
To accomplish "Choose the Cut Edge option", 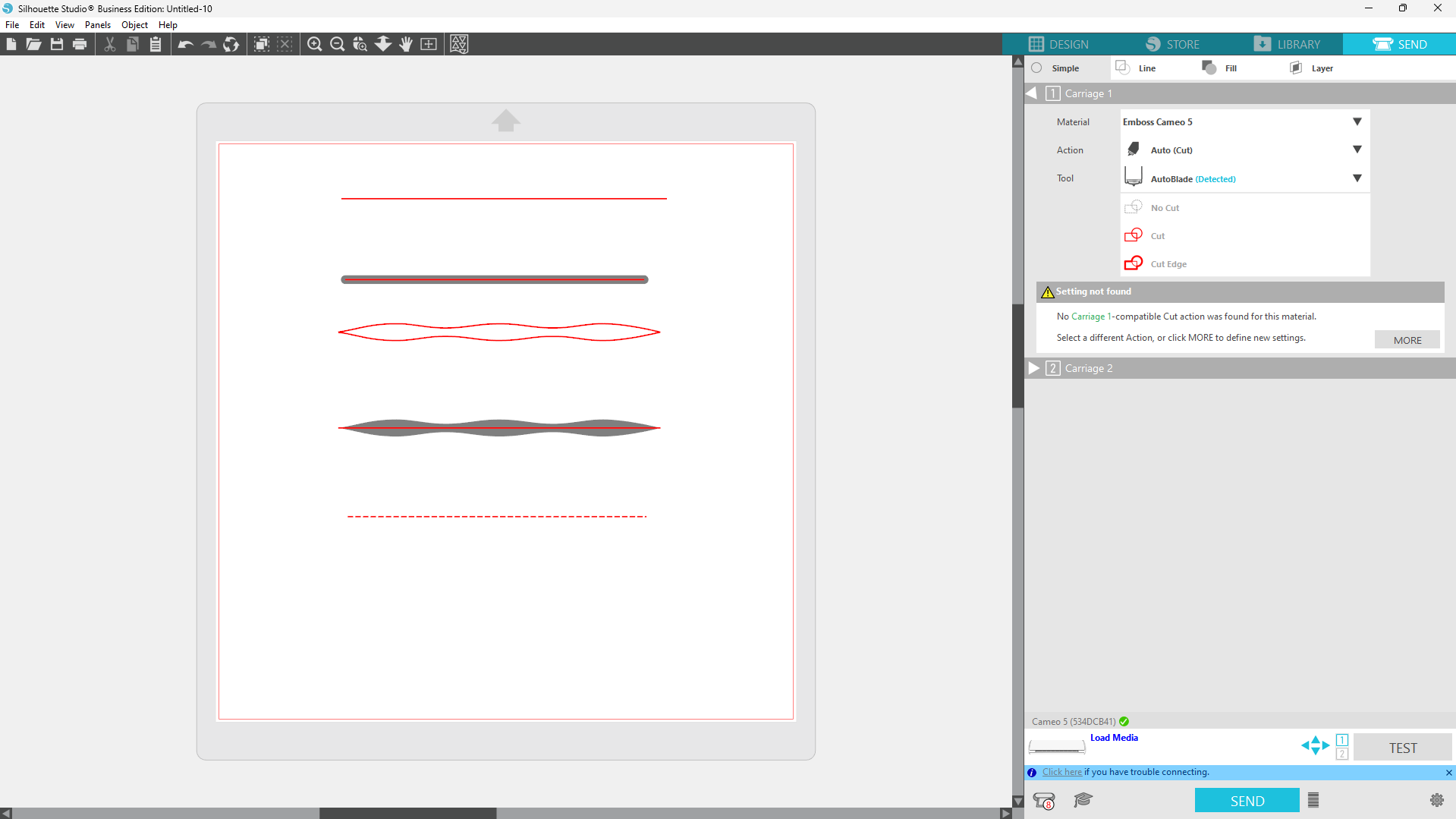I will [x=1168, y=264].
